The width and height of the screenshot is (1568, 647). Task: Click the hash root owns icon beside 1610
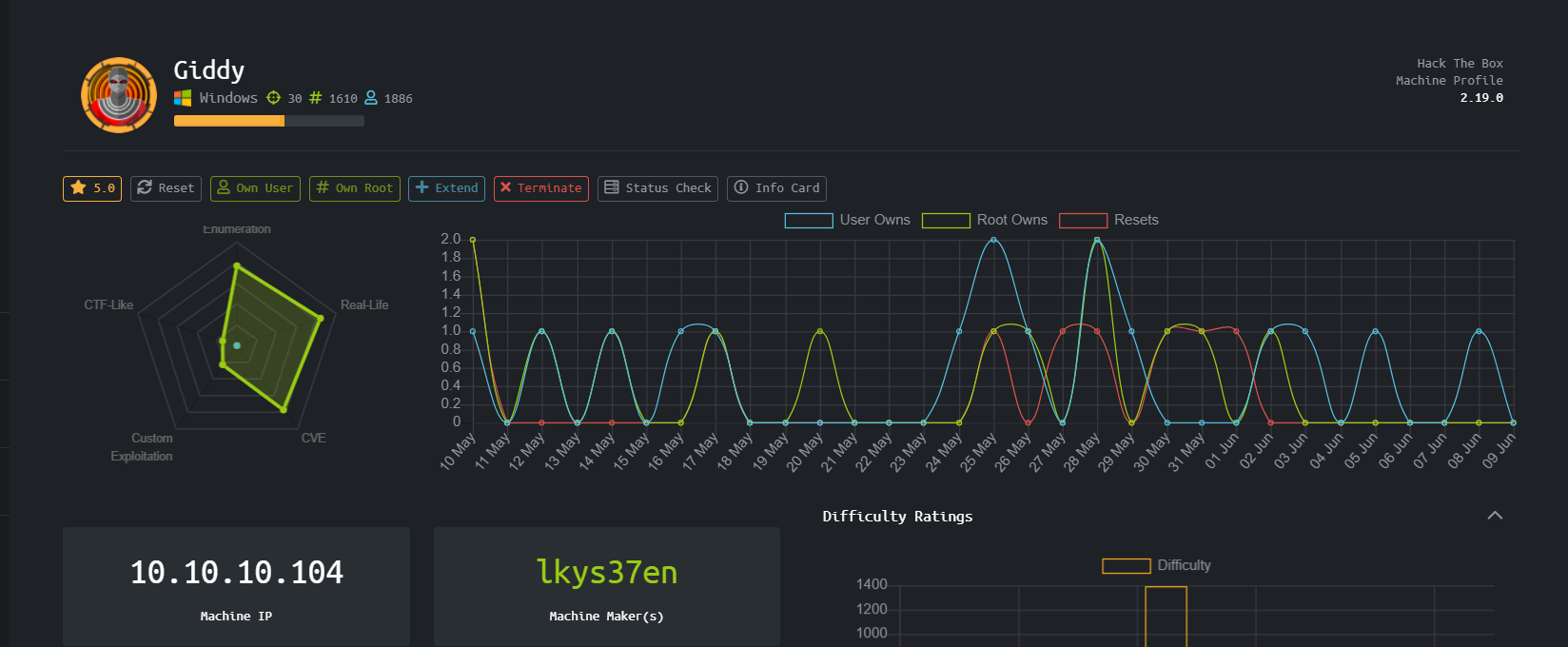[x=316, y=98]
